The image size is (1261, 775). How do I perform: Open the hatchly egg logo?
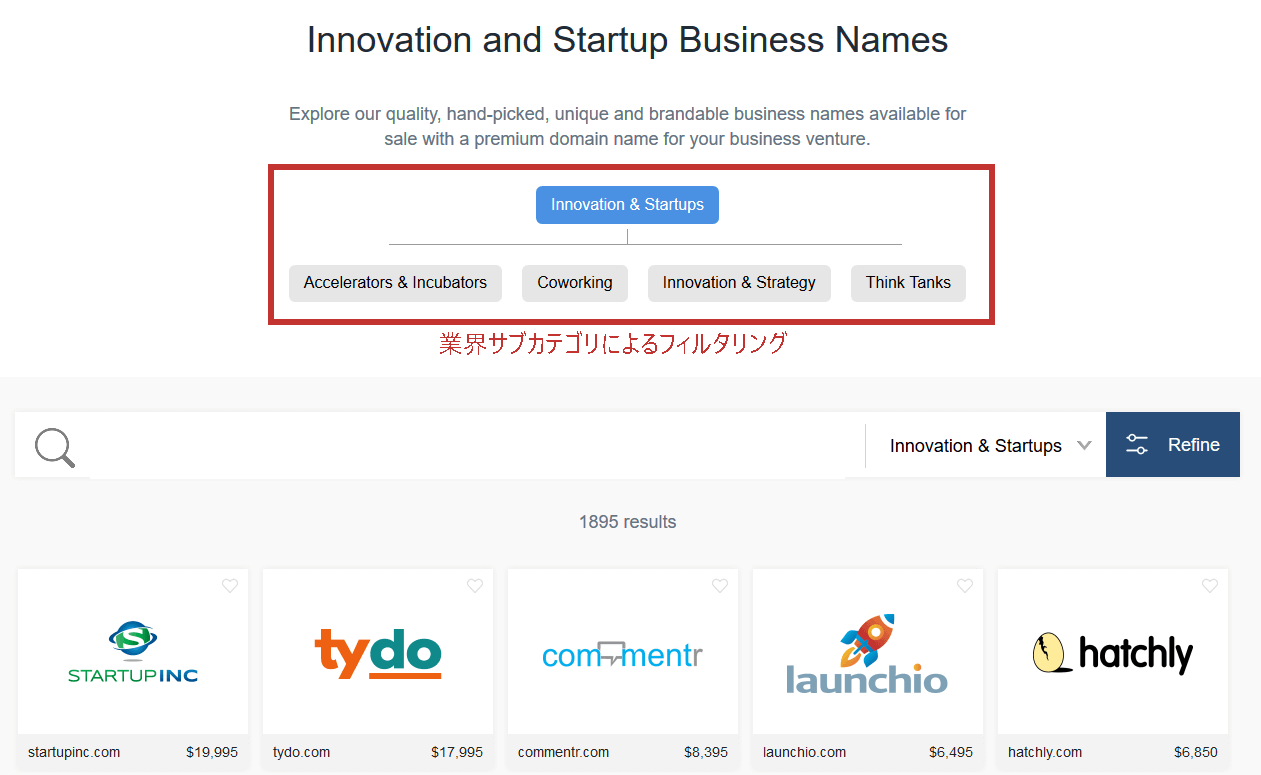coord(1113,654)
